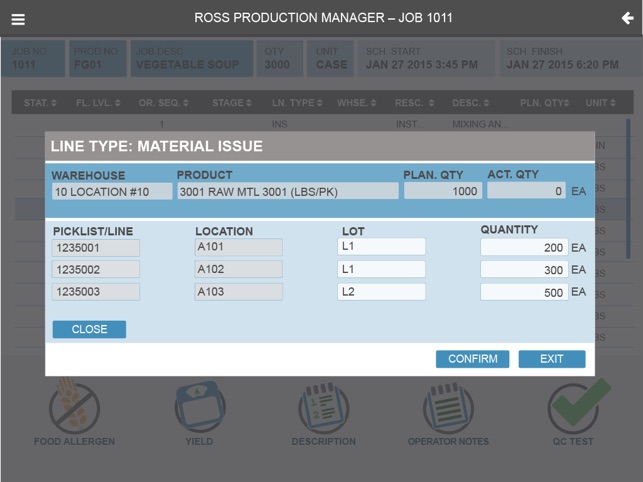Edit lot field for picklist 1235001
The height and width of the screenshot is (482, 643).
click(381, 247)
